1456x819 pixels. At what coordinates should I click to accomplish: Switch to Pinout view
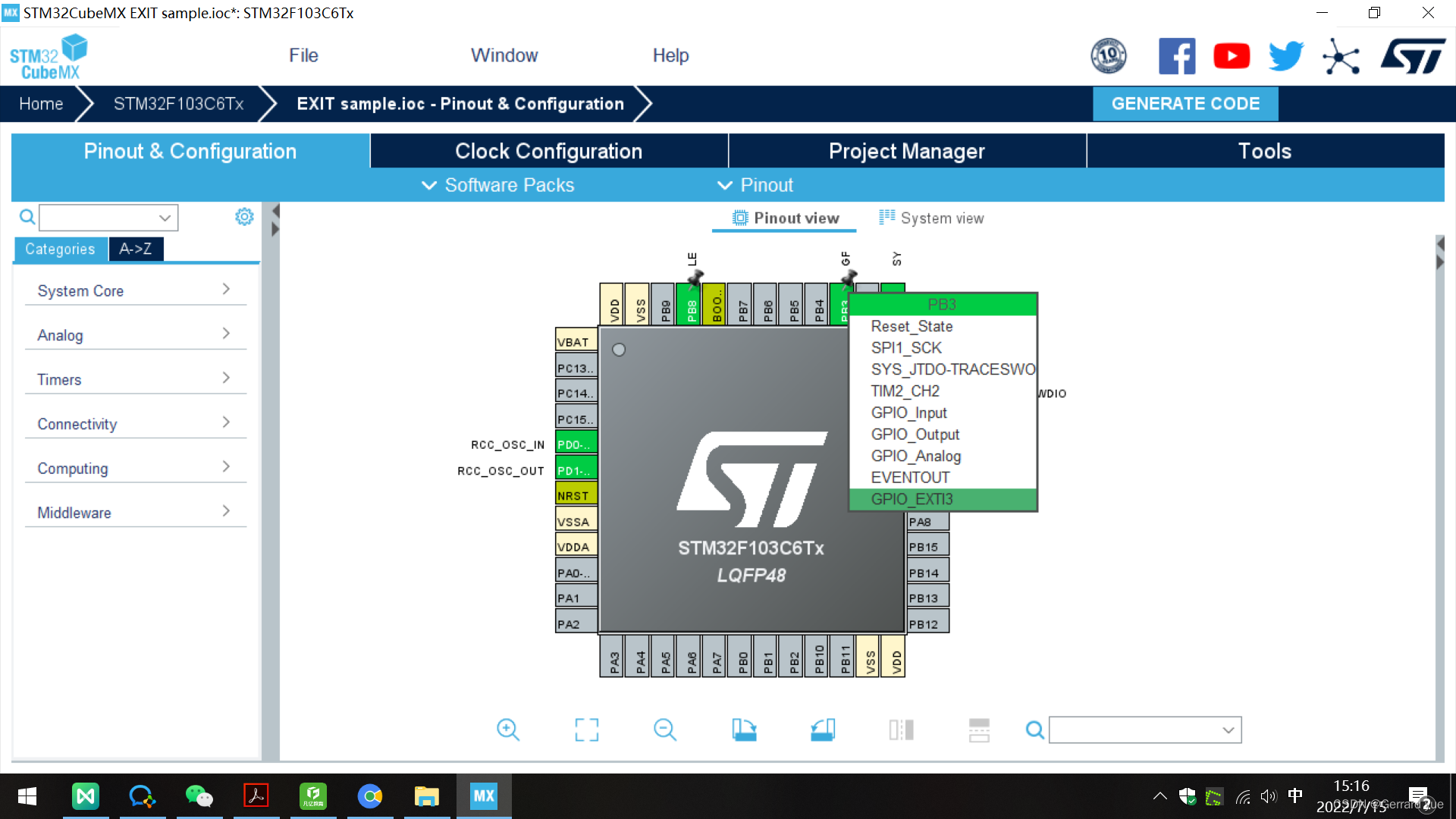coord(786,218)
